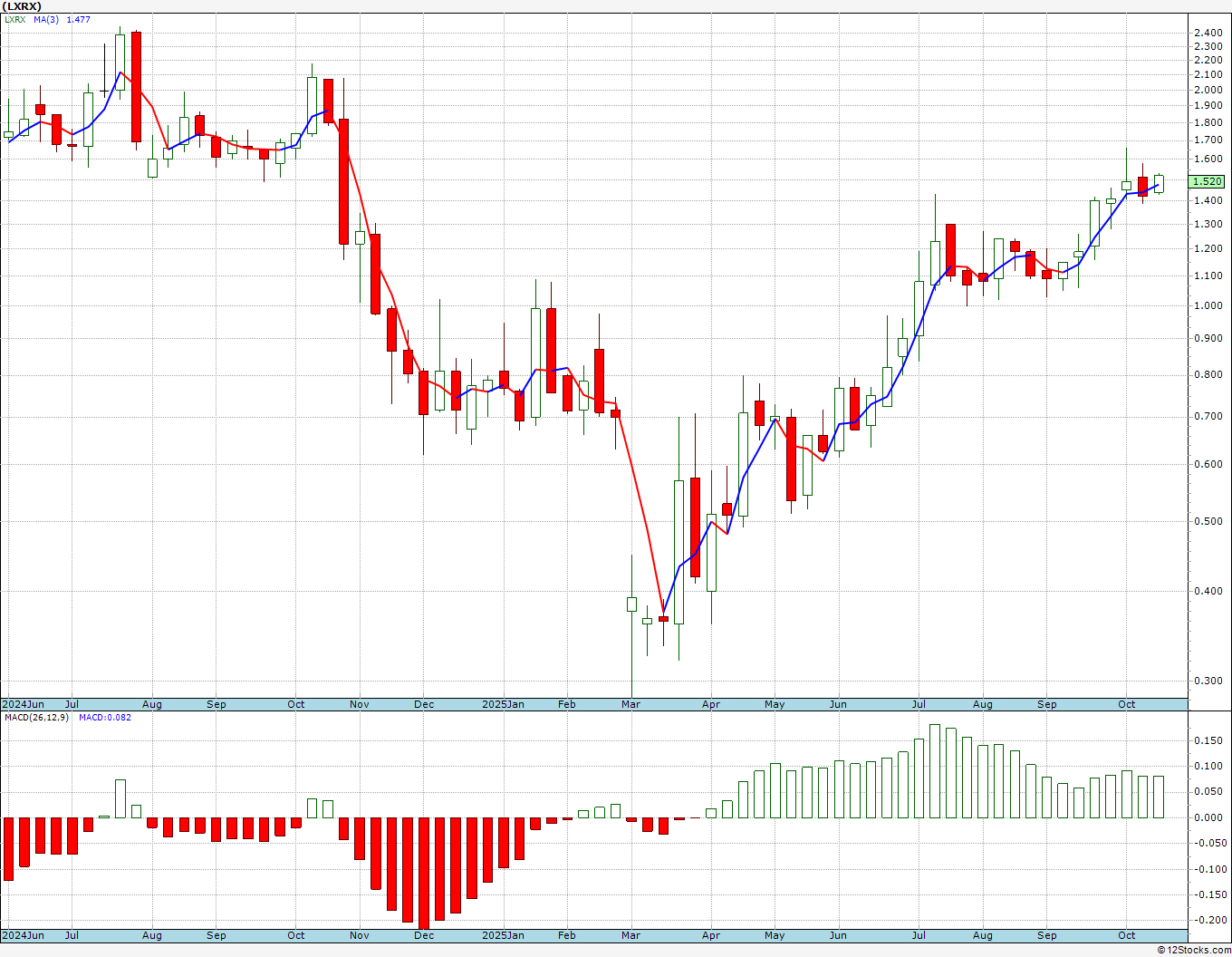Click Feb on the MACD panel date axis
Screen dimensions: 1232x957
coord(567,935)
